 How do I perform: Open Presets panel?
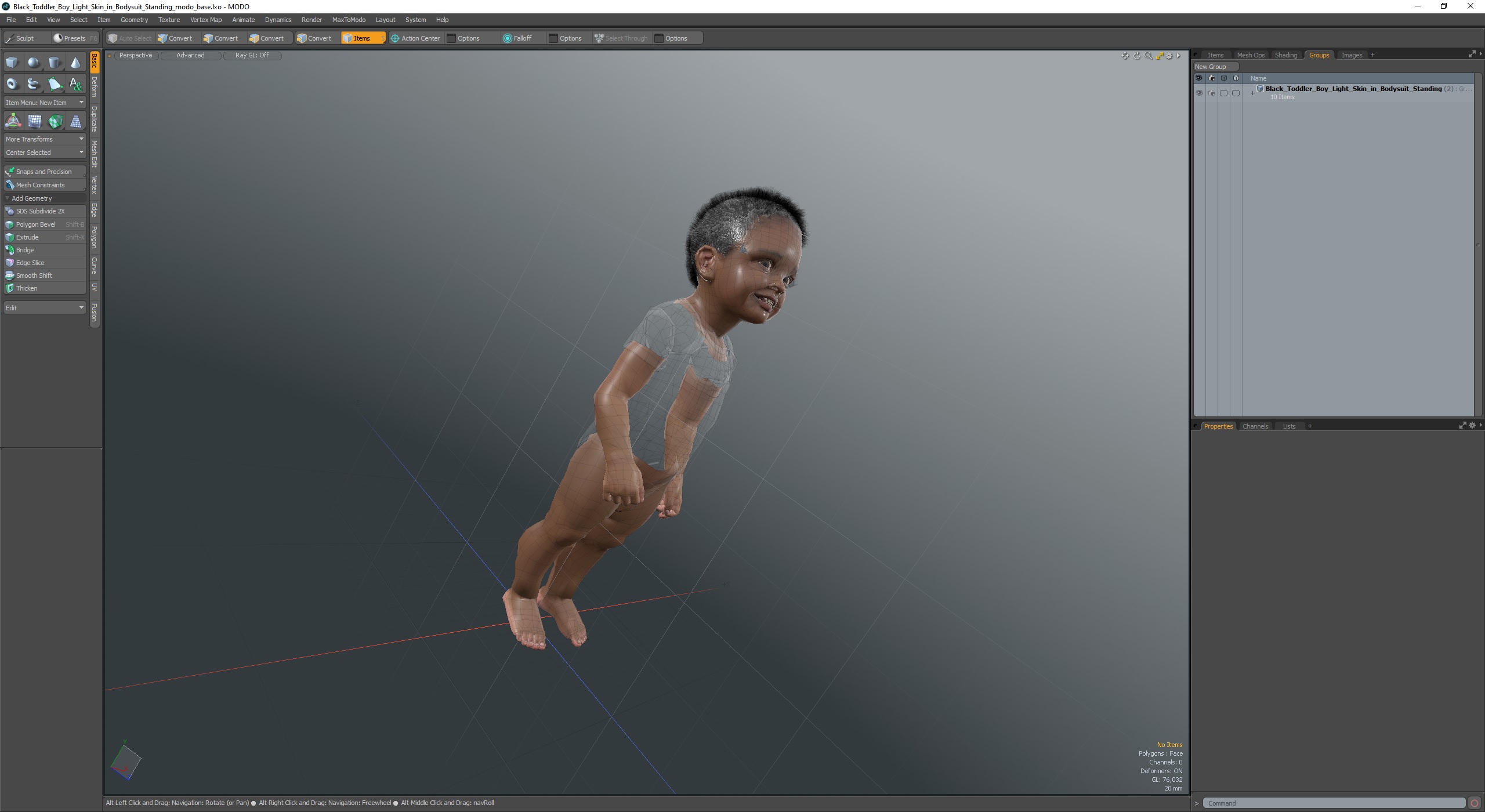click(x=75, y=38)
